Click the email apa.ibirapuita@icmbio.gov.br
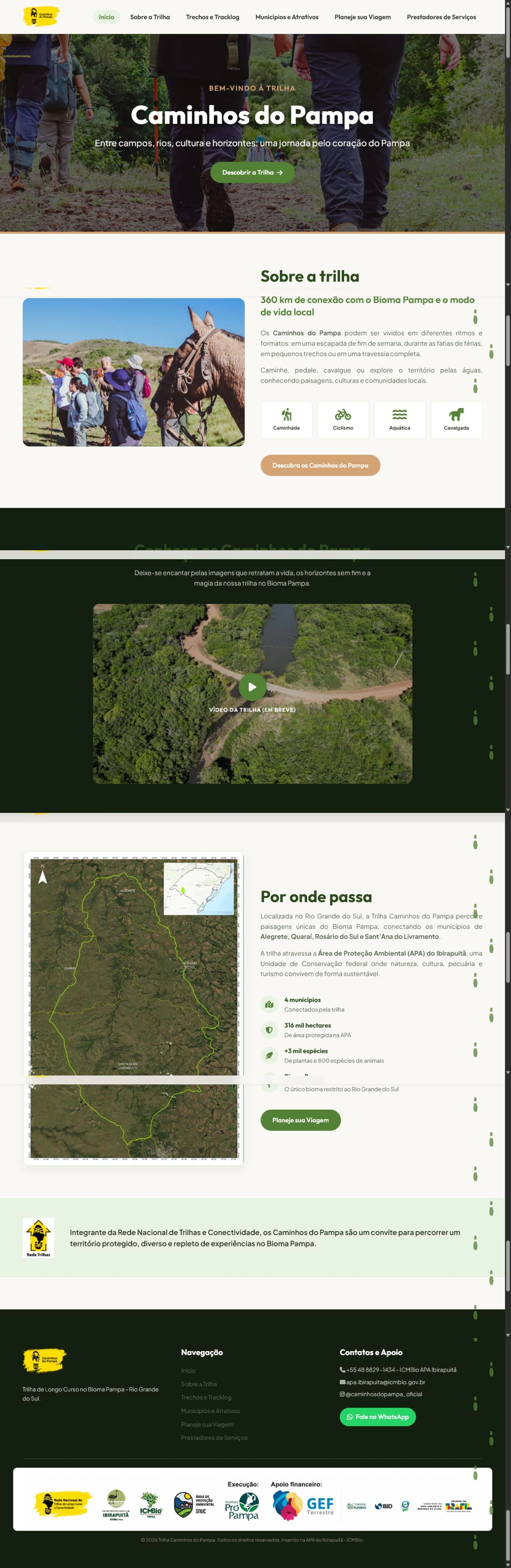 (382, 1382)
